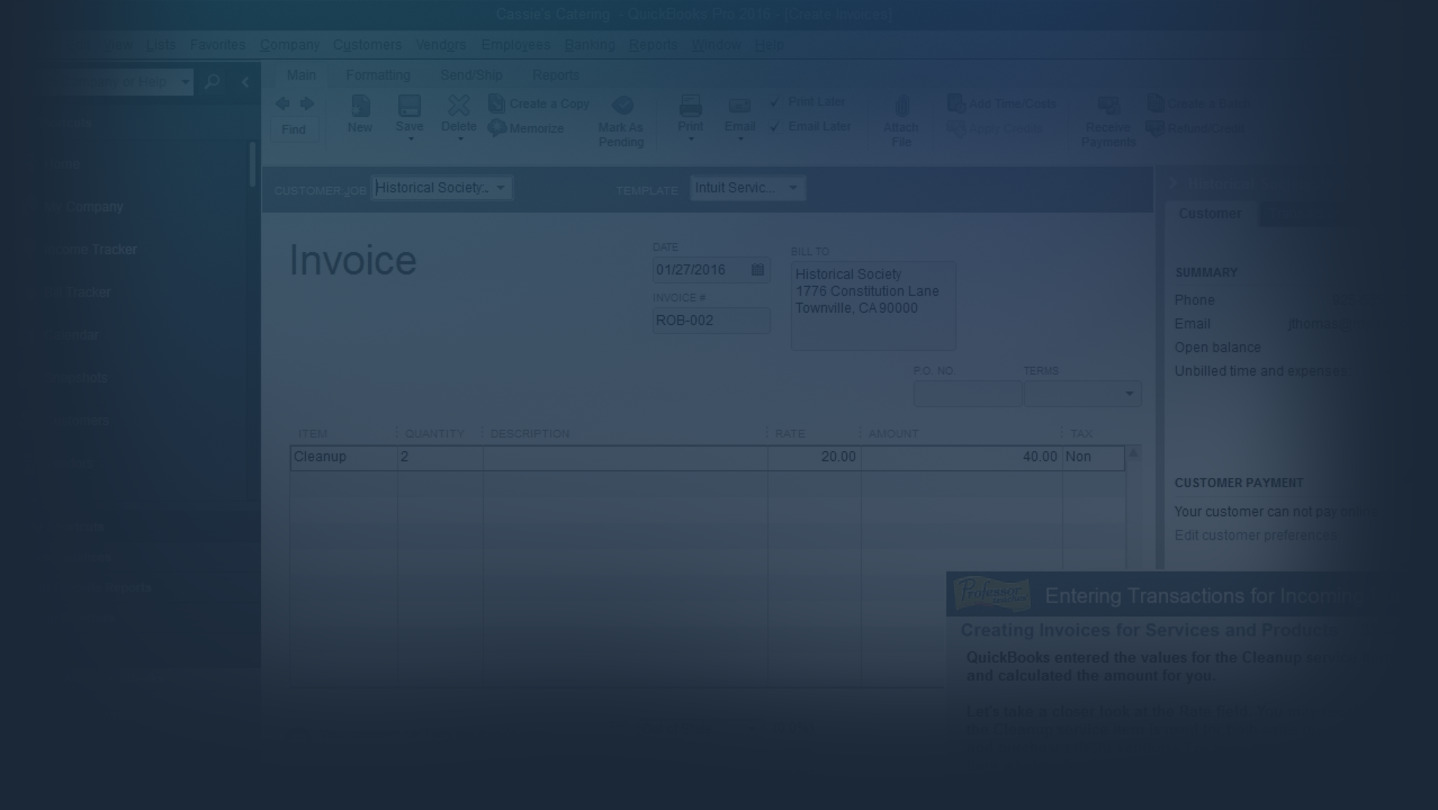
Task: Open the Employees menu
Action: [x=516, y=45]
